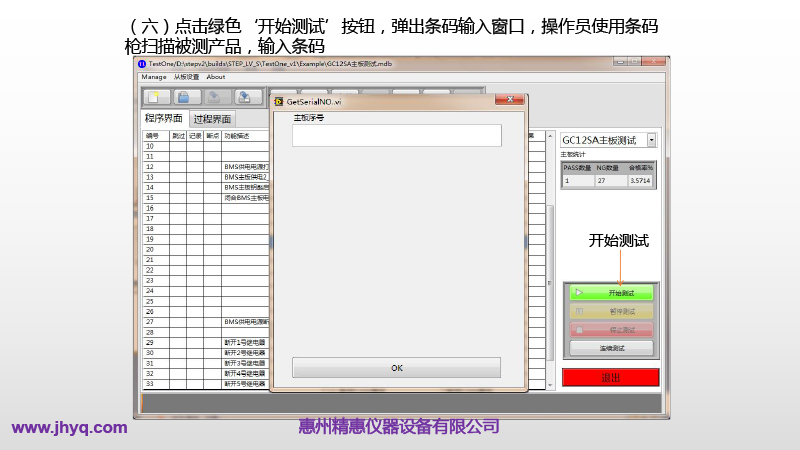Click the GetSerialNO.vi LabVIEW title icon

(x=279, y=102)
